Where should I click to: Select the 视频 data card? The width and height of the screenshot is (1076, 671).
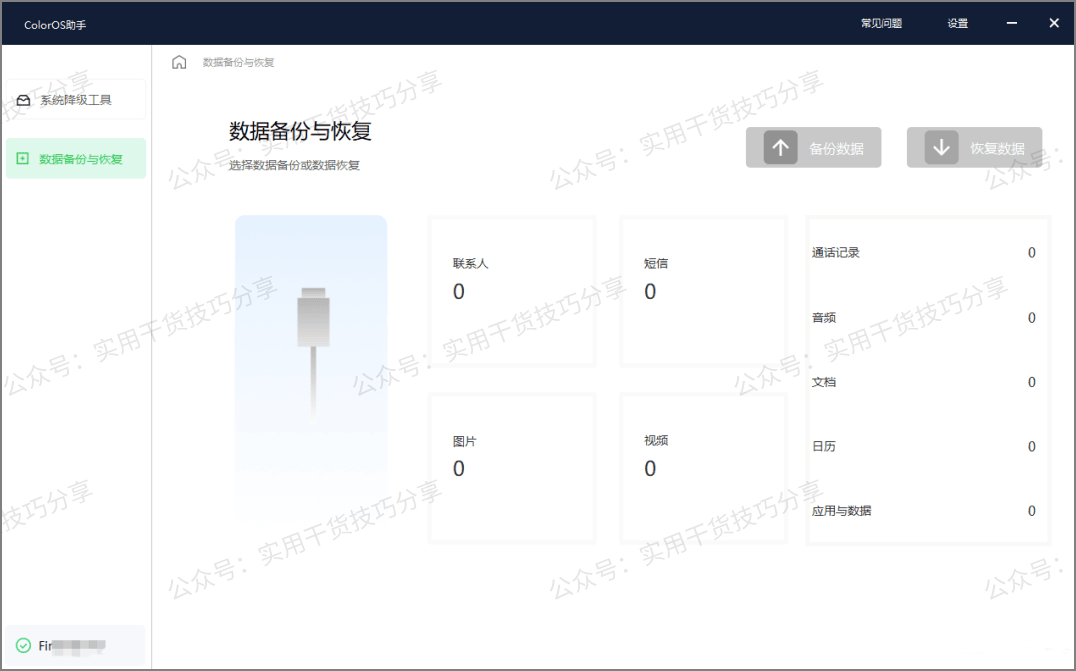click(x=703, y=467)
